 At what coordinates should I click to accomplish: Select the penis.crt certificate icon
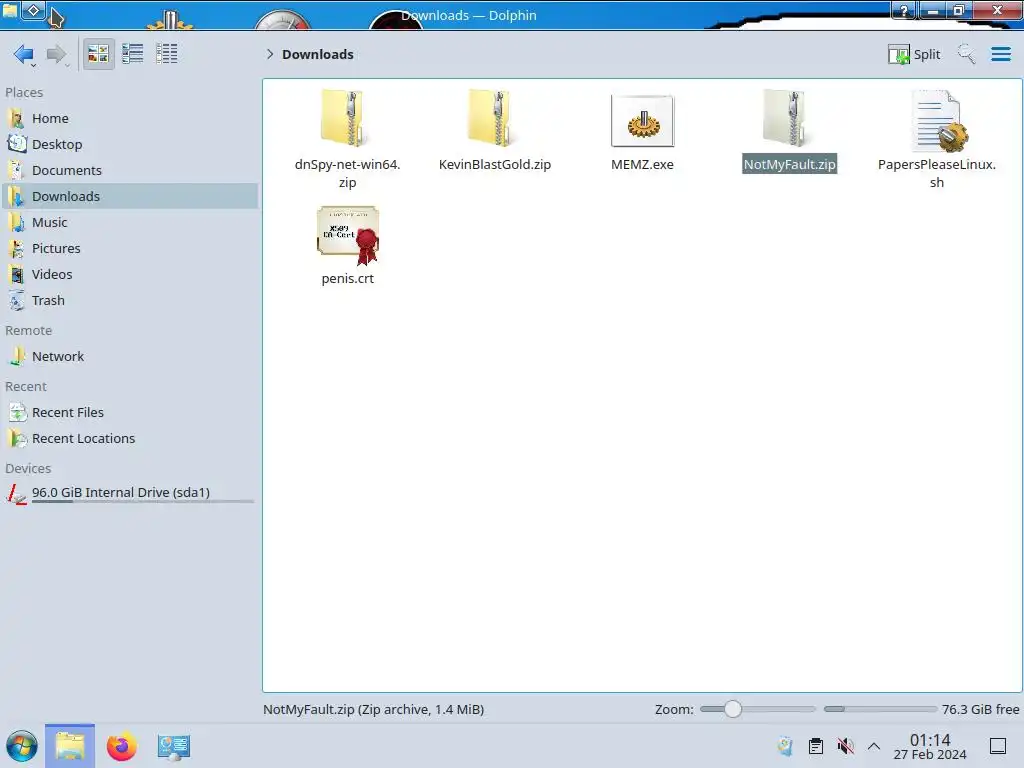pyautogui.click(x=348, y=235)
